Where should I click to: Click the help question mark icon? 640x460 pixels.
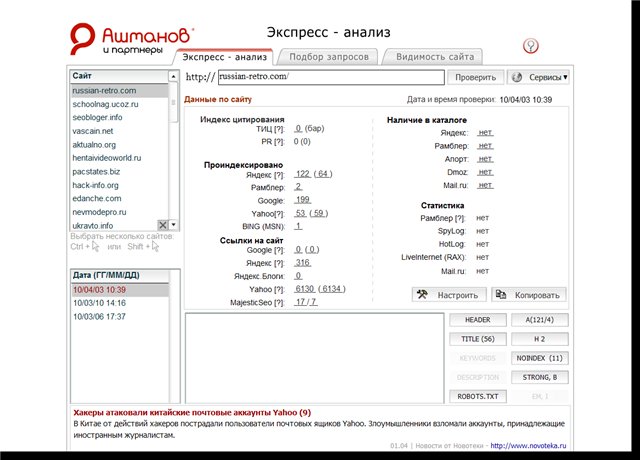coord(531,46)
